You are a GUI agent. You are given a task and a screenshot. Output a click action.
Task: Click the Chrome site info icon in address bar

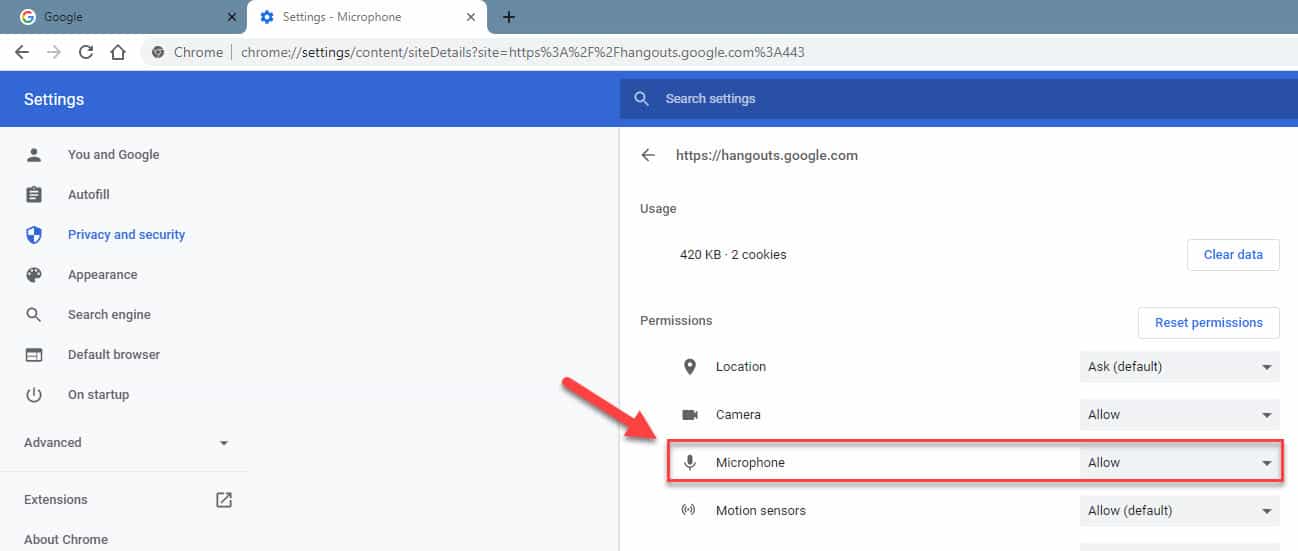tap(158, 52)
